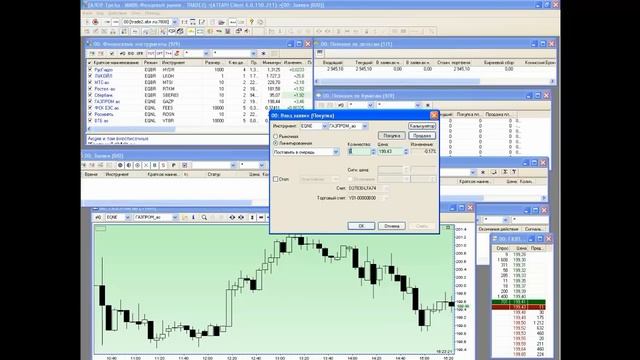
Task: Select the Рыночная radio button
Action: [x=276, y=136]
